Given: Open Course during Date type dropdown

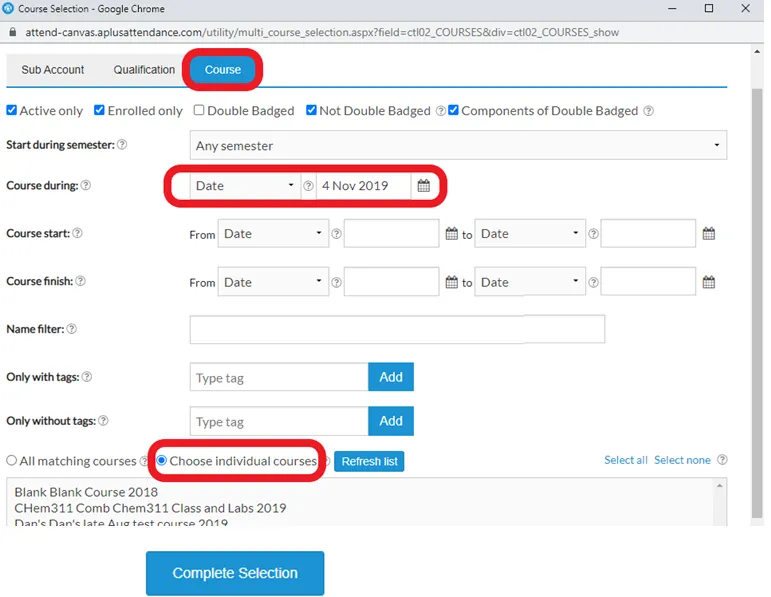Looking at the screenshot, I should [x=245, y=185].
